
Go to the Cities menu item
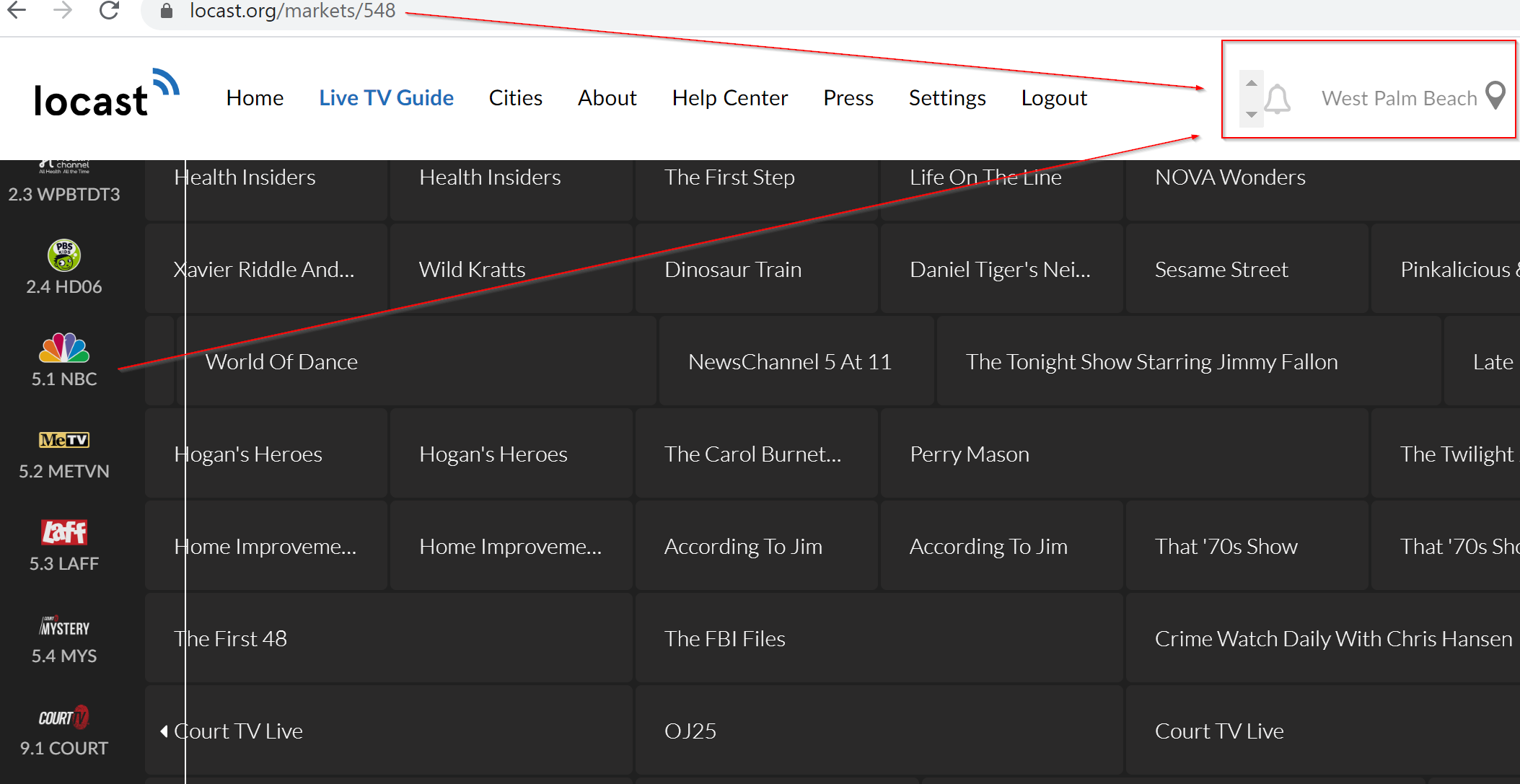515,98
